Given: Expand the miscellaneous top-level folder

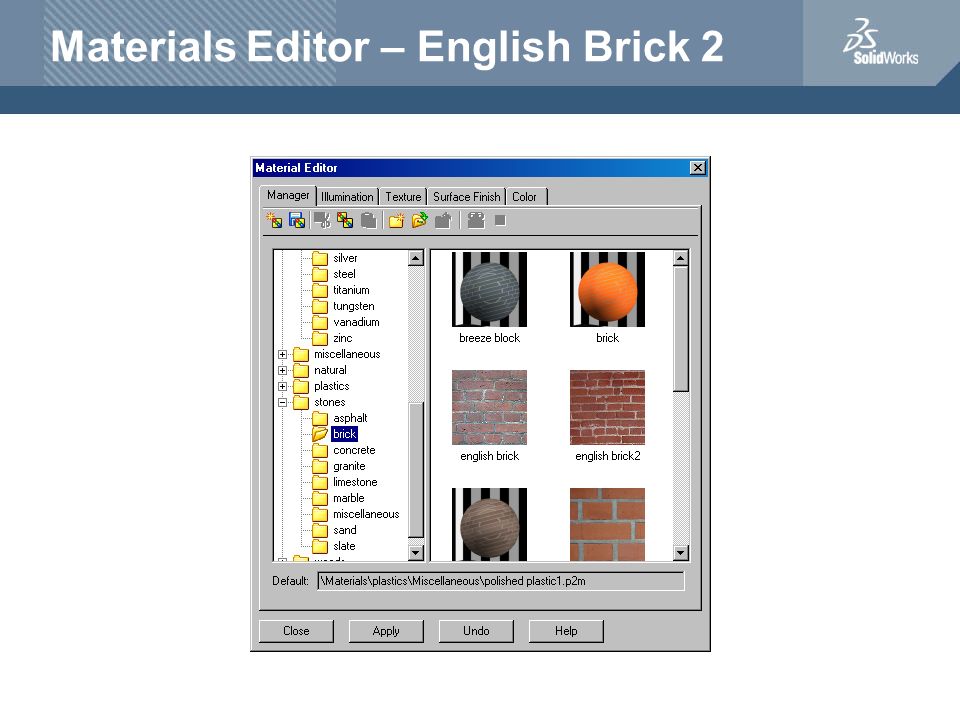Looking at the screenshot, I should [x=282, y=354].
